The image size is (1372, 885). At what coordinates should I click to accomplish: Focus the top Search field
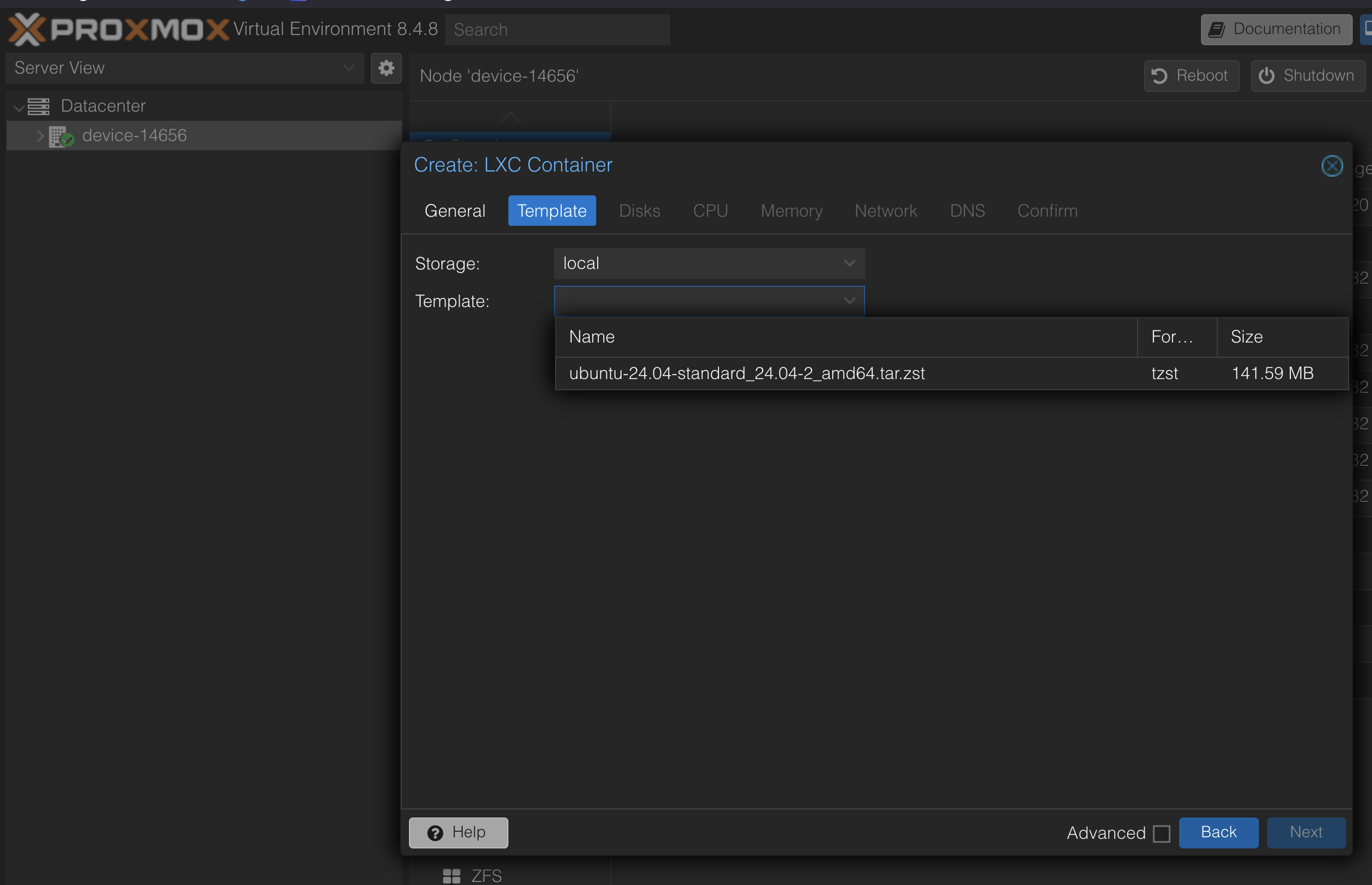(x=557, y=30)
